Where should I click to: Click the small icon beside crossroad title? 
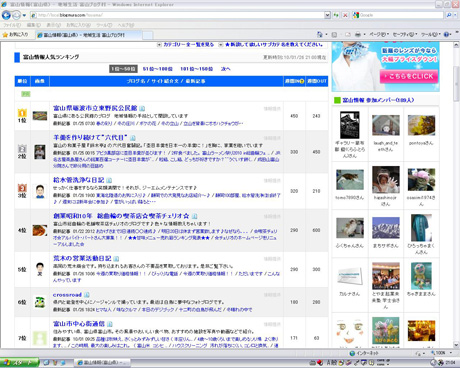click(x=87, y=295)
